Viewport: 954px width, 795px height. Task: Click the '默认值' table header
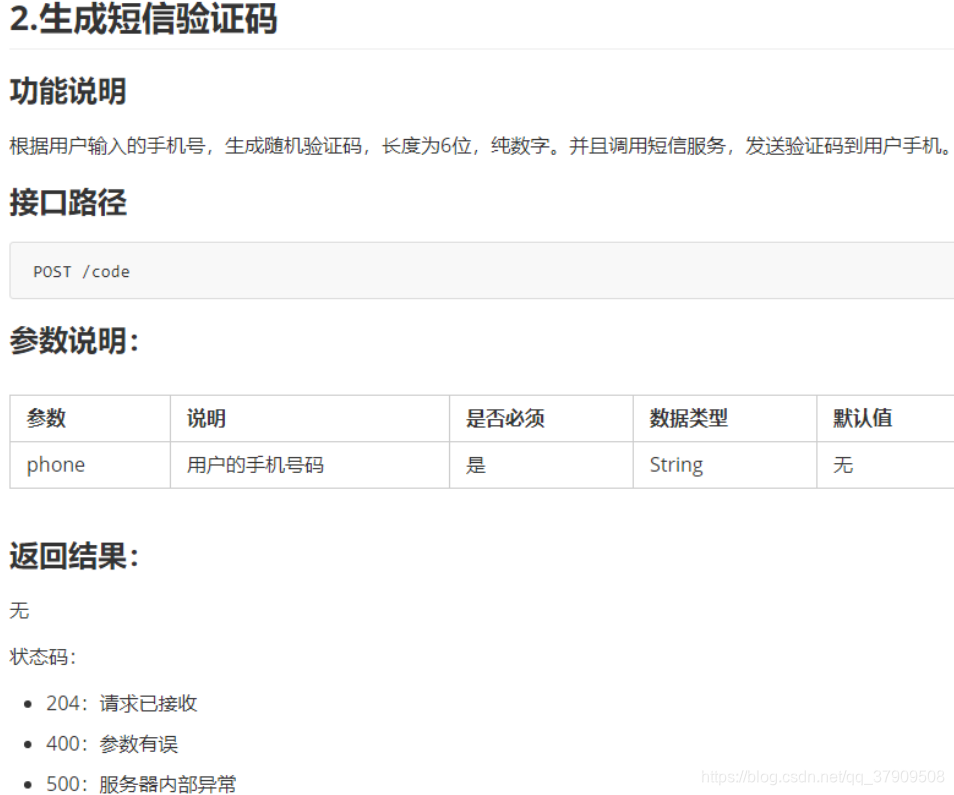[885, 418]
